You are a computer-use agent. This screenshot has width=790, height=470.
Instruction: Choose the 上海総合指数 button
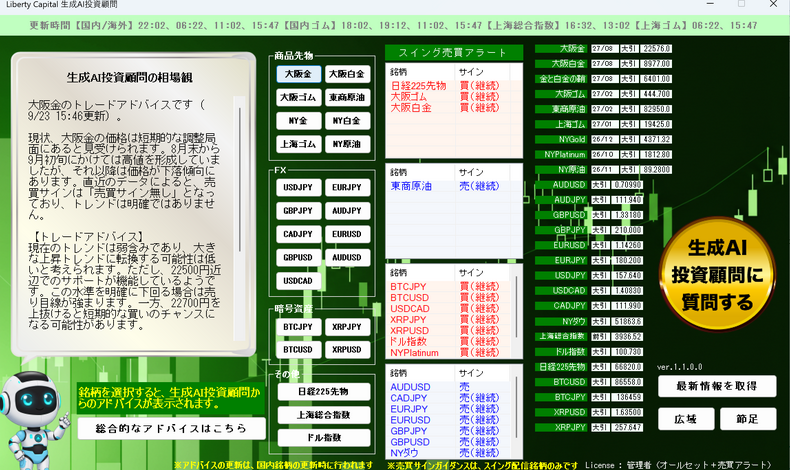coord(324,415)
